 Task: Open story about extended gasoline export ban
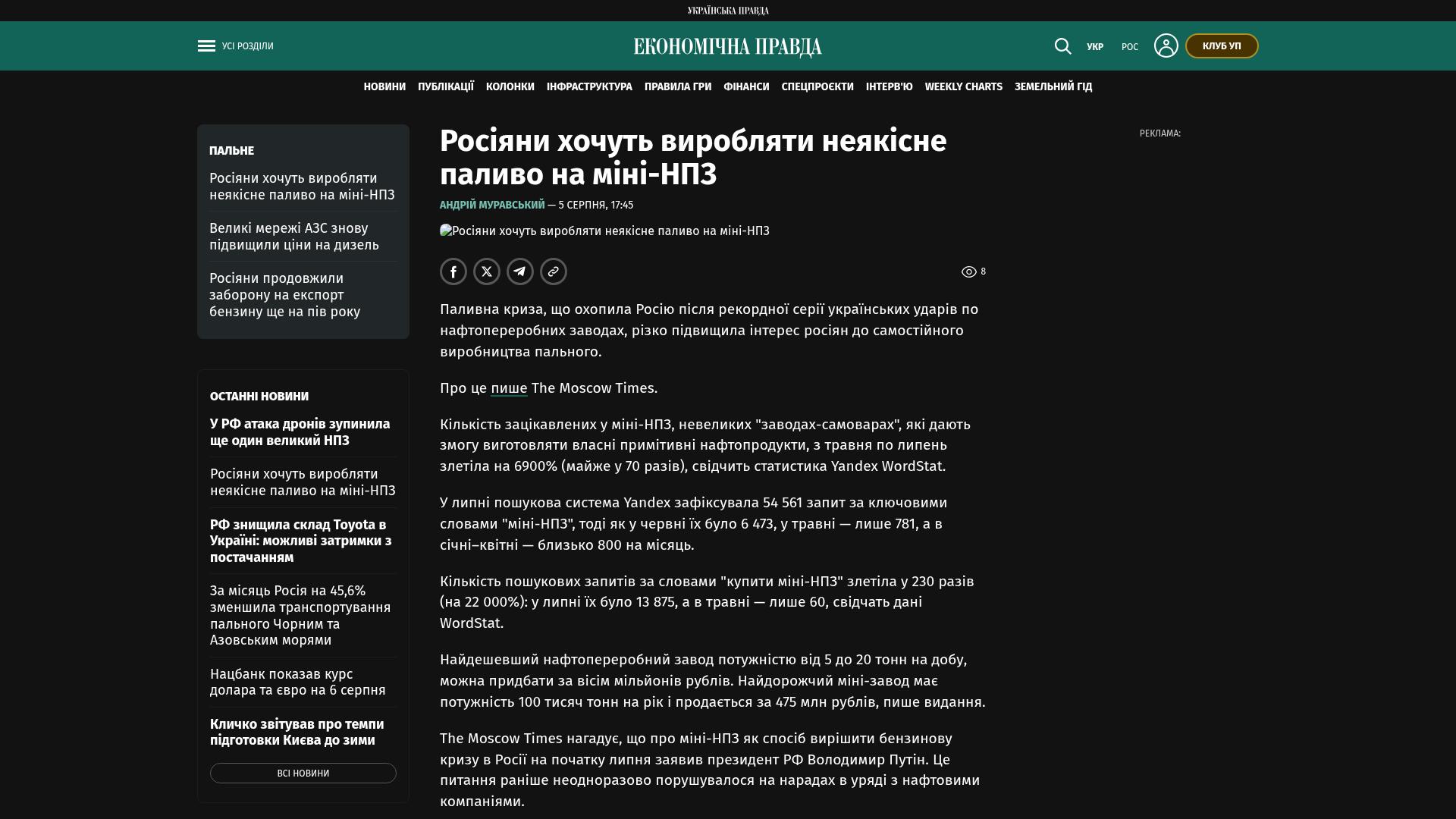(285, 295)
